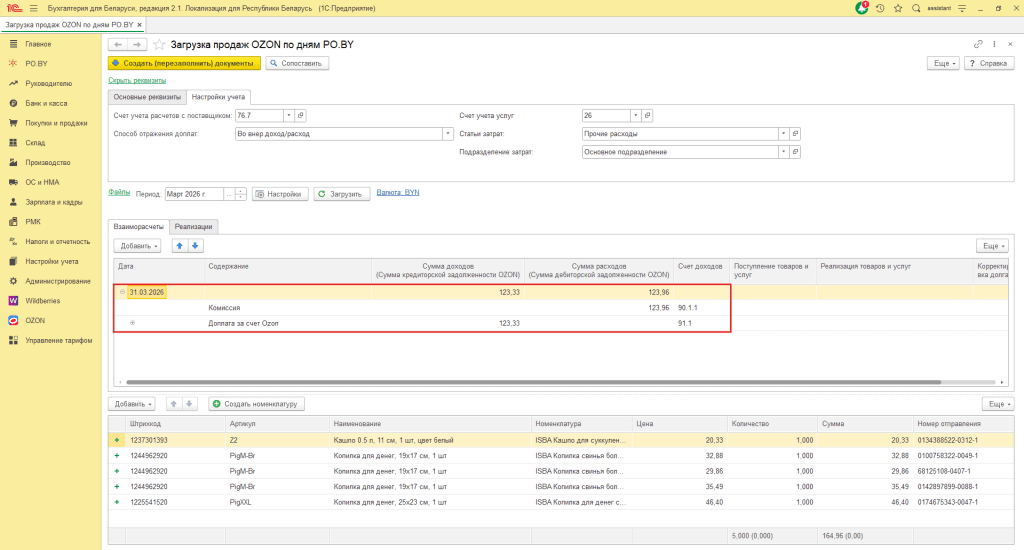The width and height of the screenshot is (1024, 550).
Task: Click Скрыть реквизиты link
Action: point(137,80)
